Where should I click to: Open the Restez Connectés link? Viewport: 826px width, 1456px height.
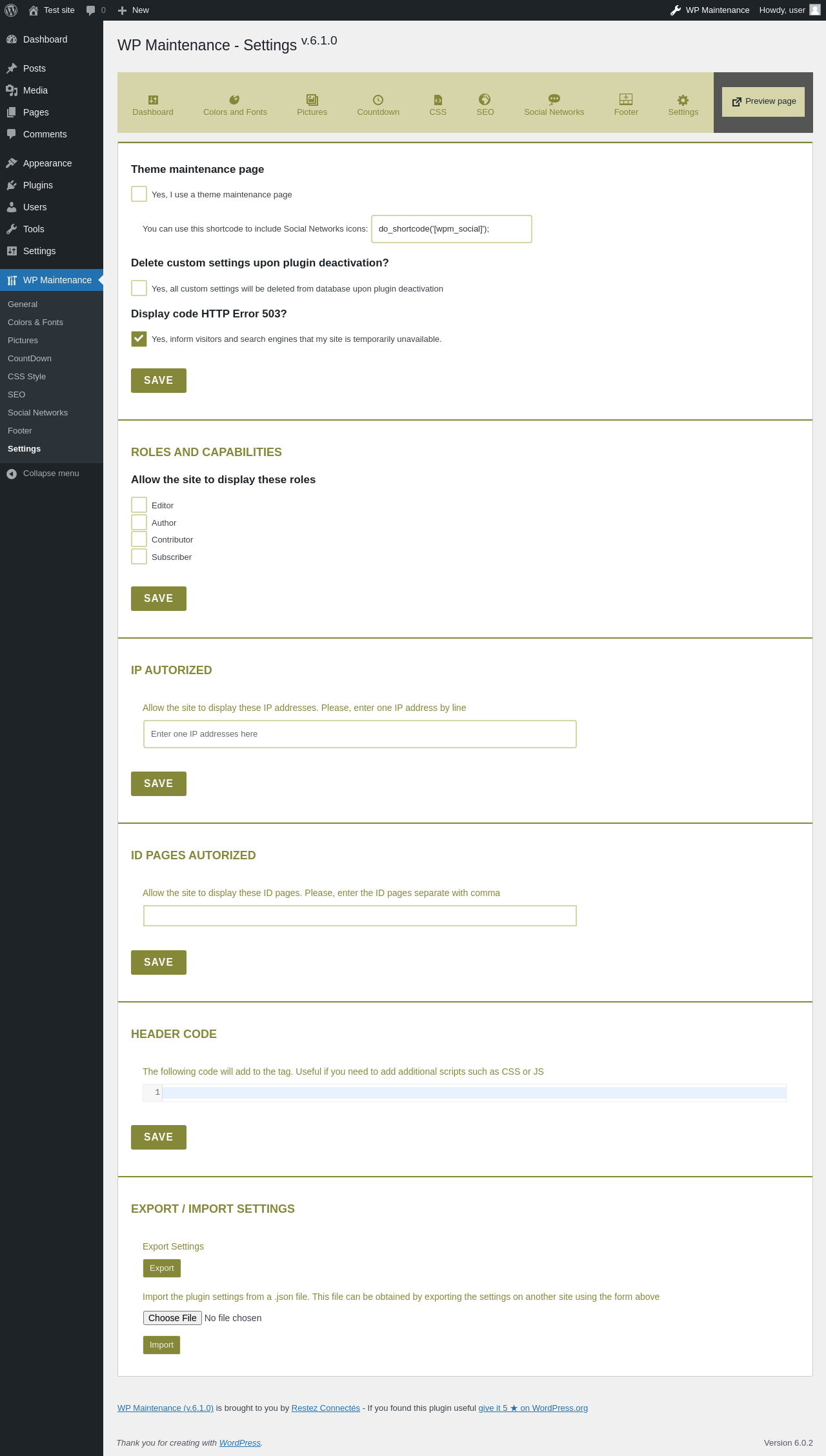click(x=326, y=1408)
